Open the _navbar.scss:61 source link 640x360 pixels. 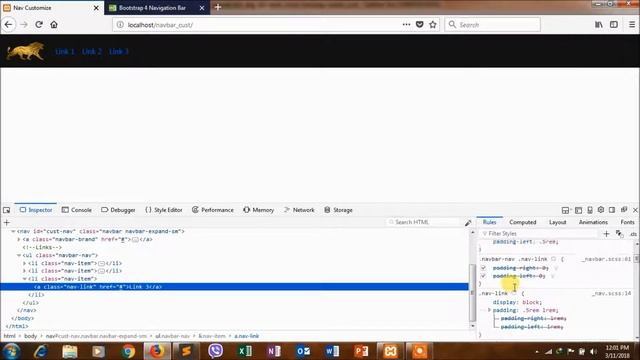click(x=607, y=259)
